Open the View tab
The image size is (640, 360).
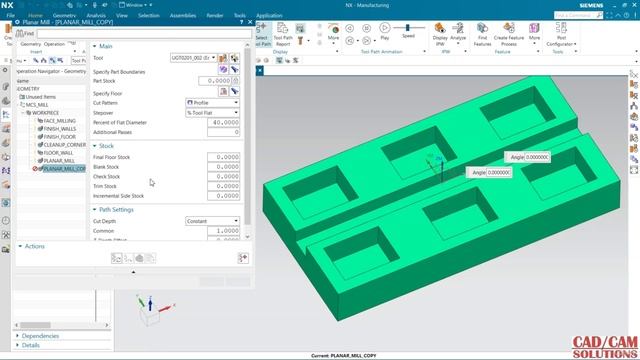point(122,15)
